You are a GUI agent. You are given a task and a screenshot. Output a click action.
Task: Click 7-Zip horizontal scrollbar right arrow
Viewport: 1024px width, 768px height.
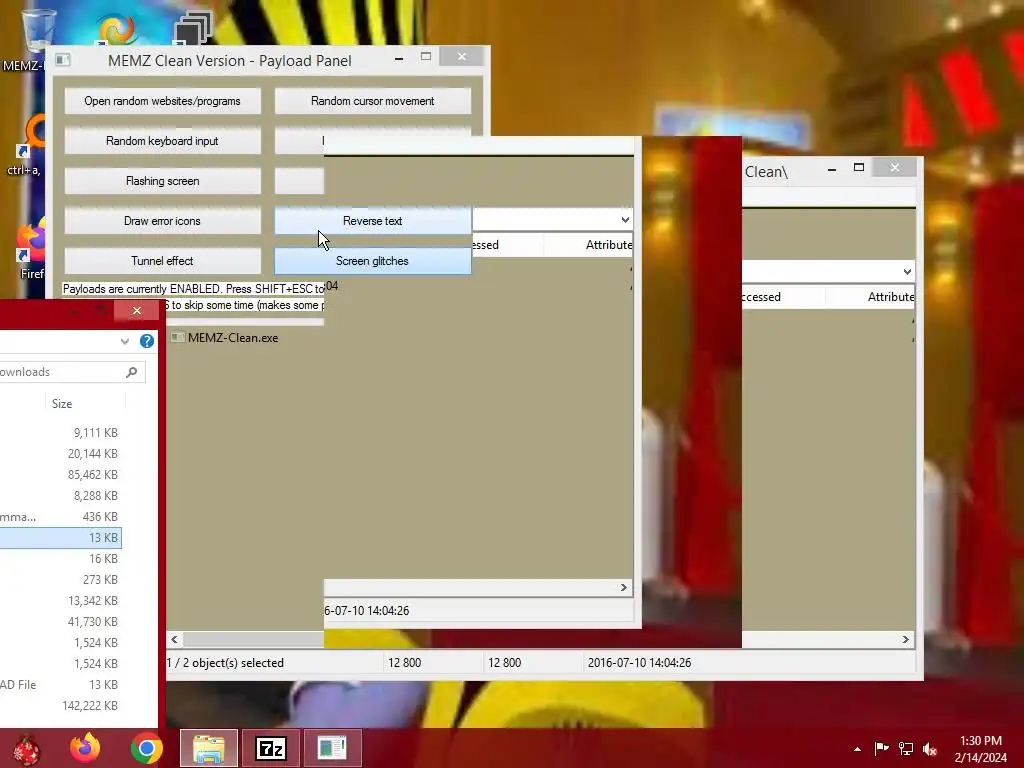(x=905, y=639)
